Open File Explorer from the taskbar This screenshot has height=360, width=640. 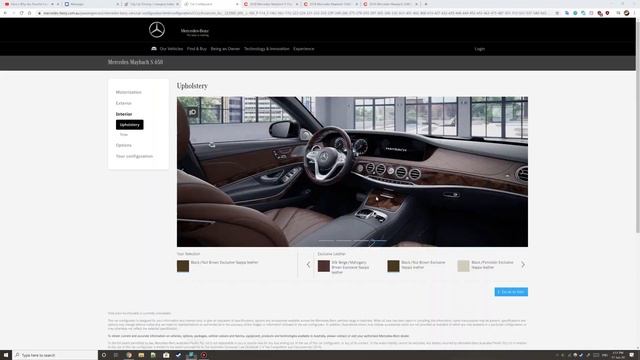pyautogui.click(x=141, y=355)
